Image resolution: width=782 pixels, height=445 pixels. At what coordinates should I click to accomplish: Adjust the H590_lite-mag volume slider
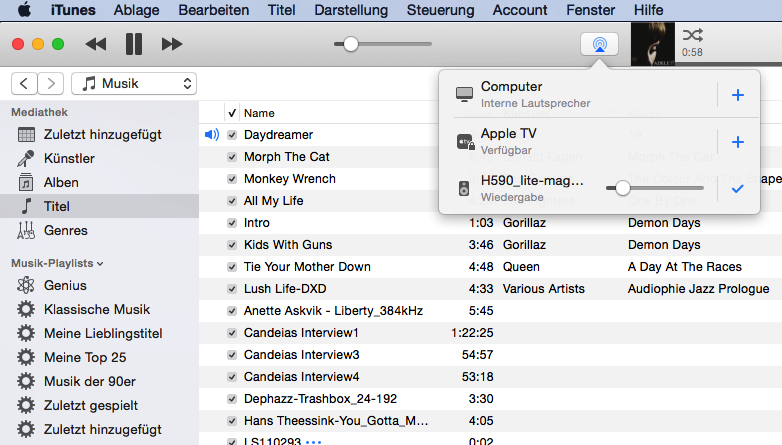point(654,188)
